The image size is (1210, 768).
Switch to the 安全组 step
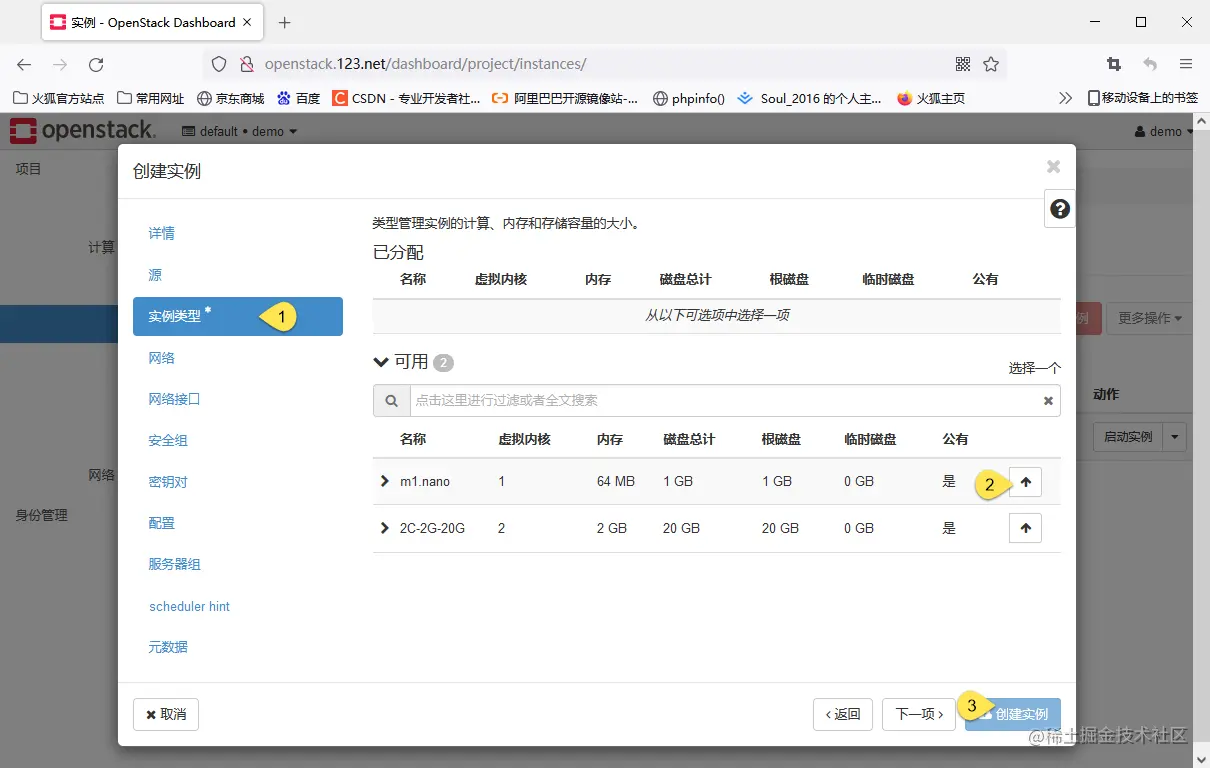[168, 440]
